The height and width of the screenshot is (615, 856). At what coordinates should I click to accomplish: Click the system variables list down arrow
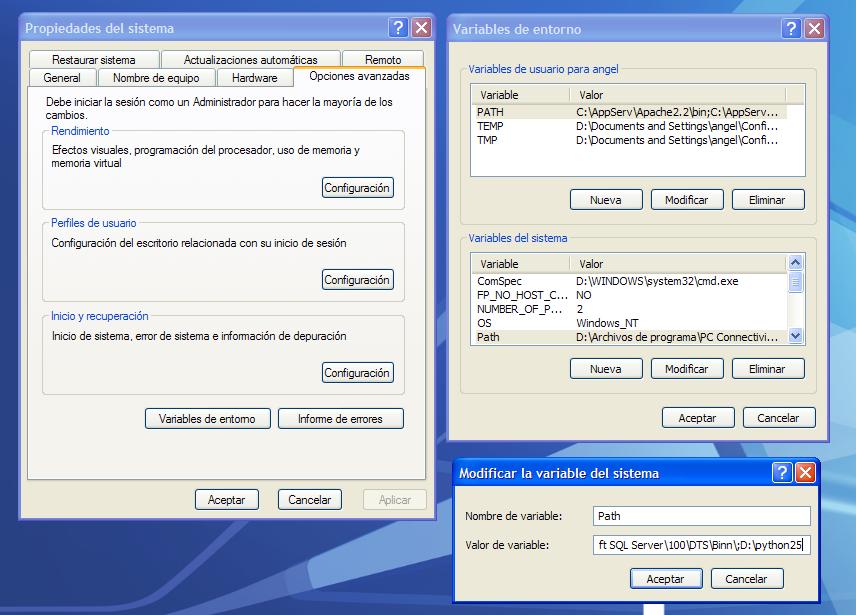click(795, 336)
